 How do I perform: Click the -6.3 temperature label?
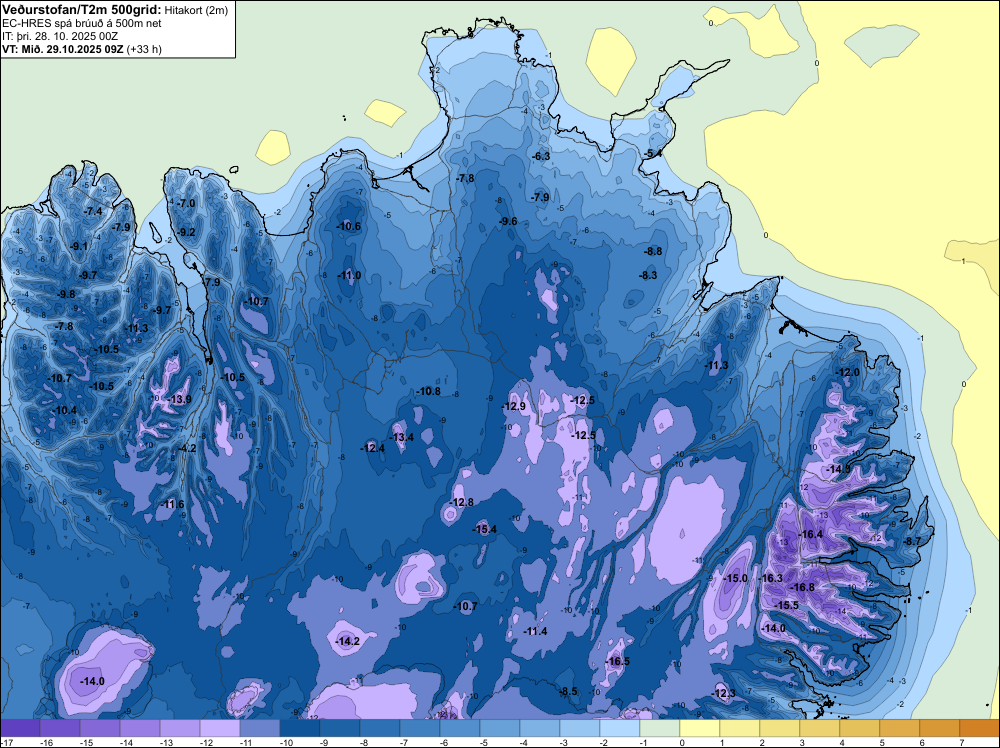541,156
